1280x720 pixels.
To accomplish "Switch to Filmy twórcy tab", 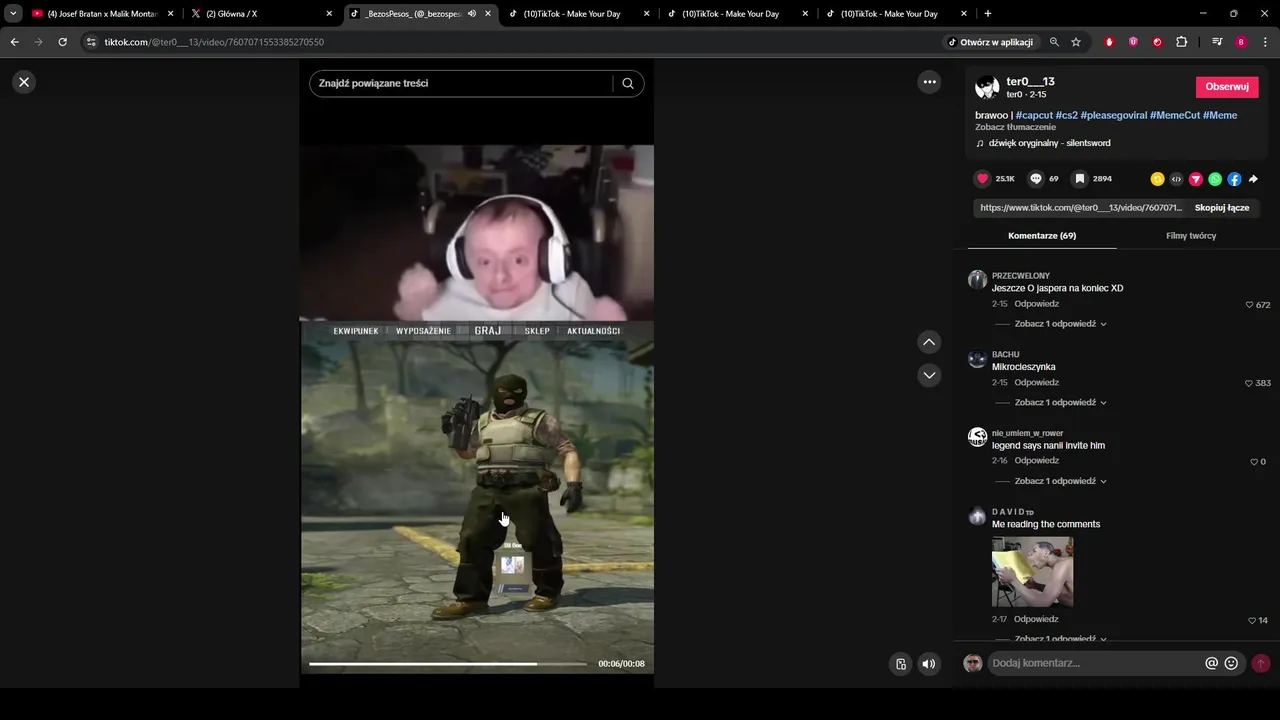I will click(1191, 236).
